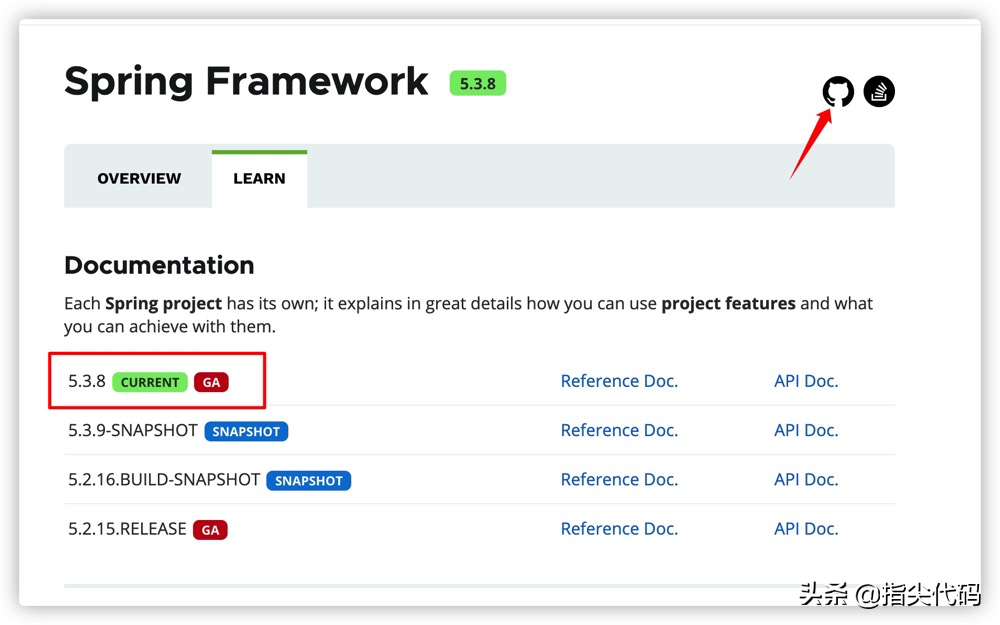1000x625 pixels.
Task: Open Reference Doc. for 5.2.16.BUILD-SNAPSHOT
Action: coord(619,479)
